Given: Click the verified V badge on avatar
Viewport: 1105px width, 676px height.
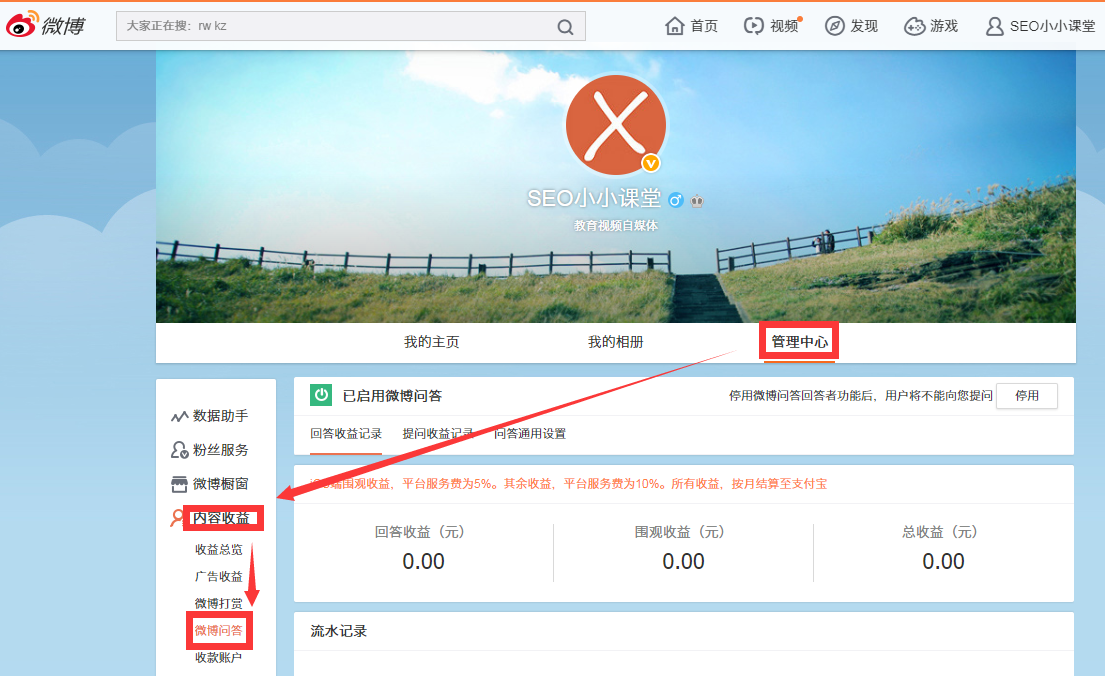Looking at the screenshot, I should click(x=650, y=164).
